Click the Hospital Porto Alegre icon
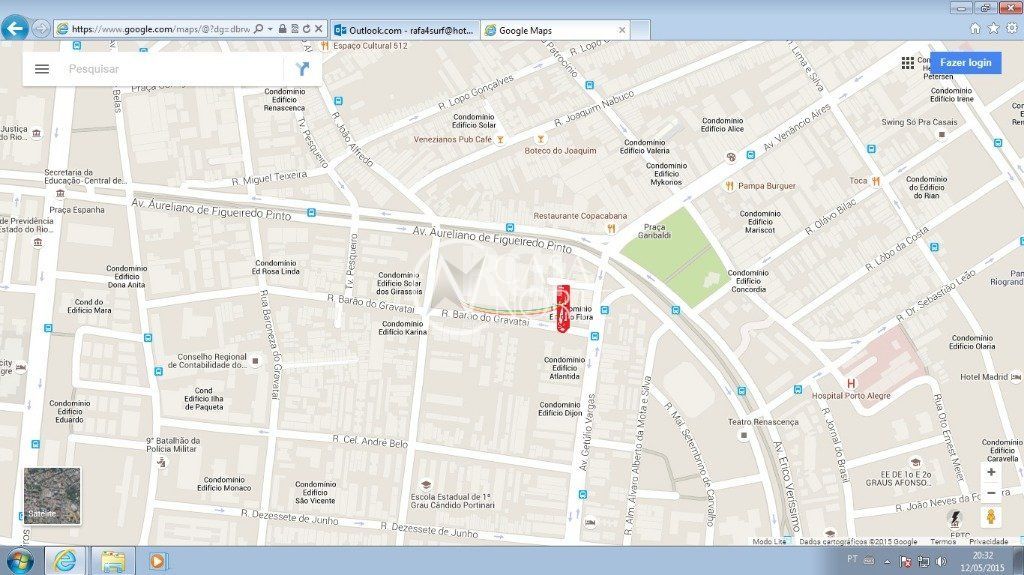 (851, 382)
